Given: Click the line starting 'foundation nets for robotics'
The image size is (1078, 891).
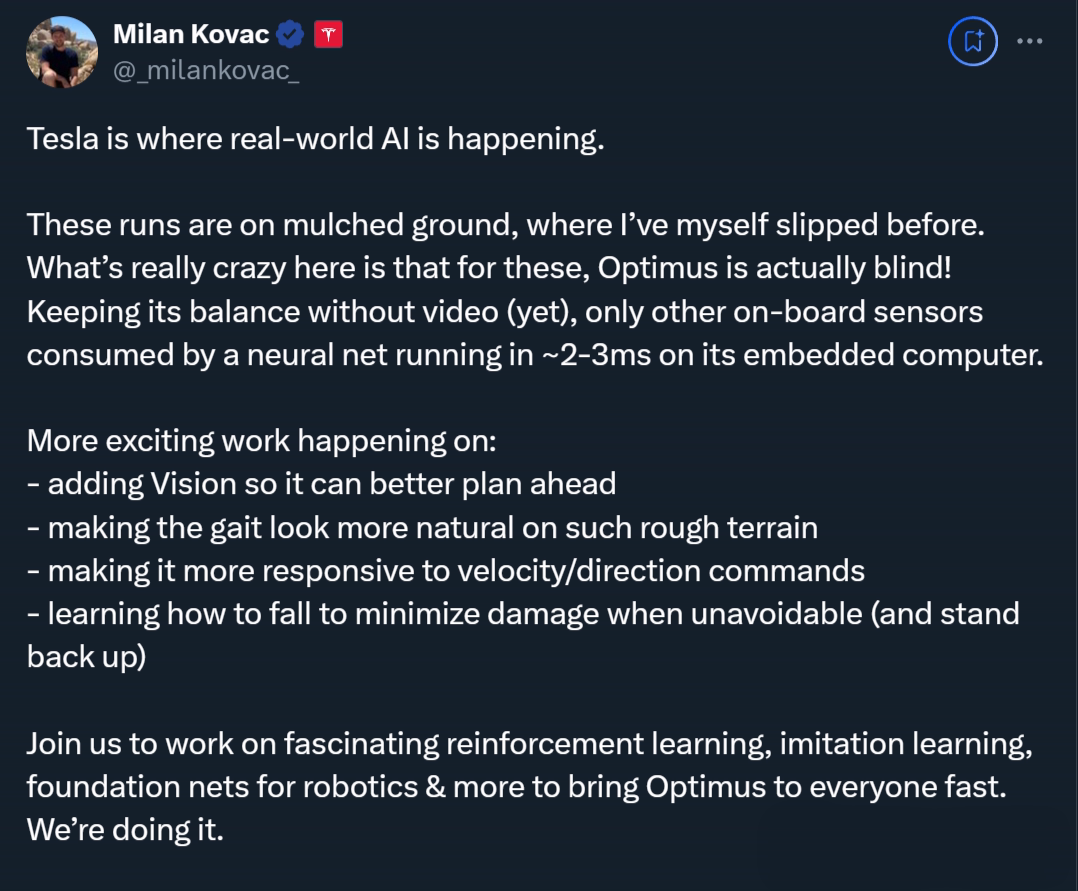Looking at the screenshot, I should tap(515, 786).
